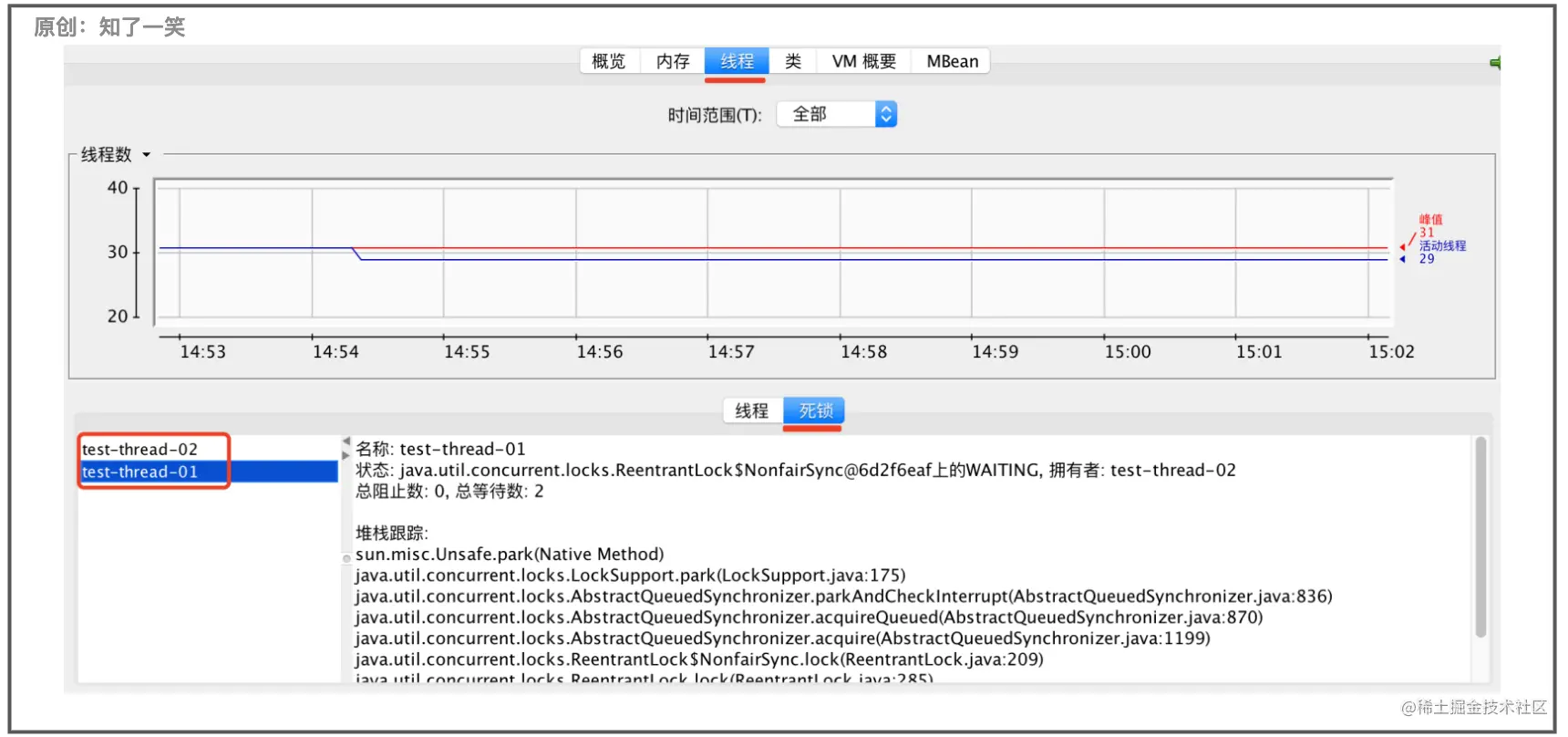Select the 死锁 deadlock sub-tab

coord(815,410)
